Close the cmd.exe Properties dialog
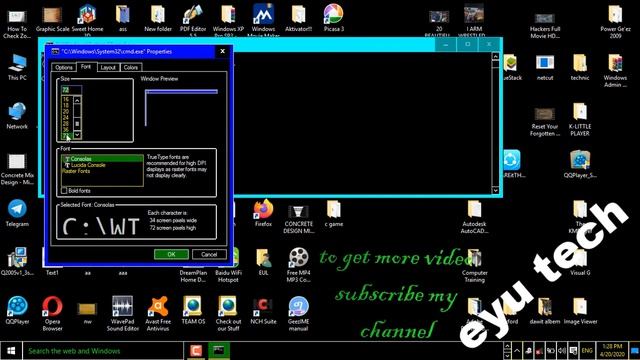The width and height of the screenshot is (640, 360). [x=222, y=51]
